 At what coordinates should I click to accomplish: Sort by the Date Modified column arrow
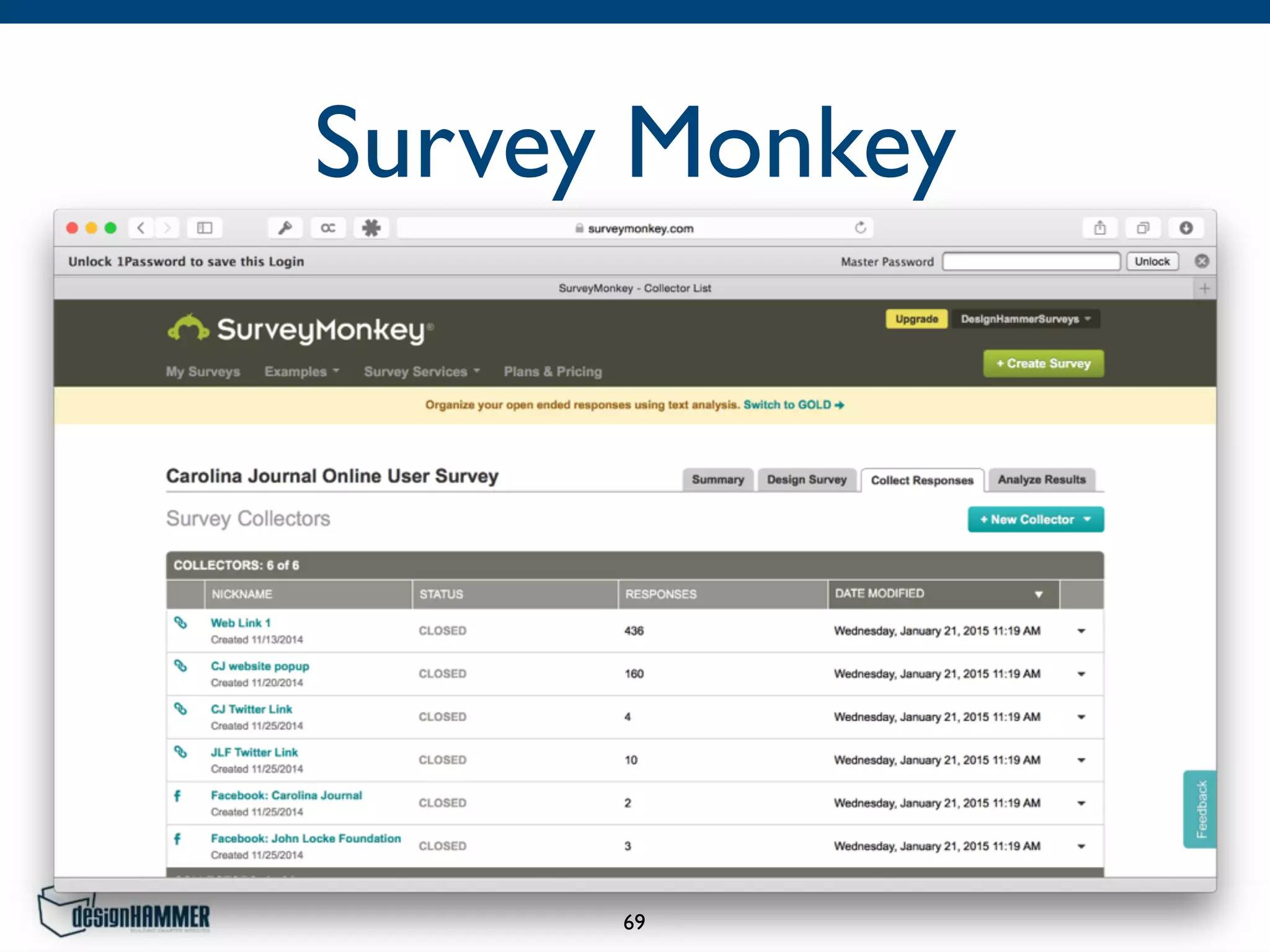click(x=1039, y=594)
